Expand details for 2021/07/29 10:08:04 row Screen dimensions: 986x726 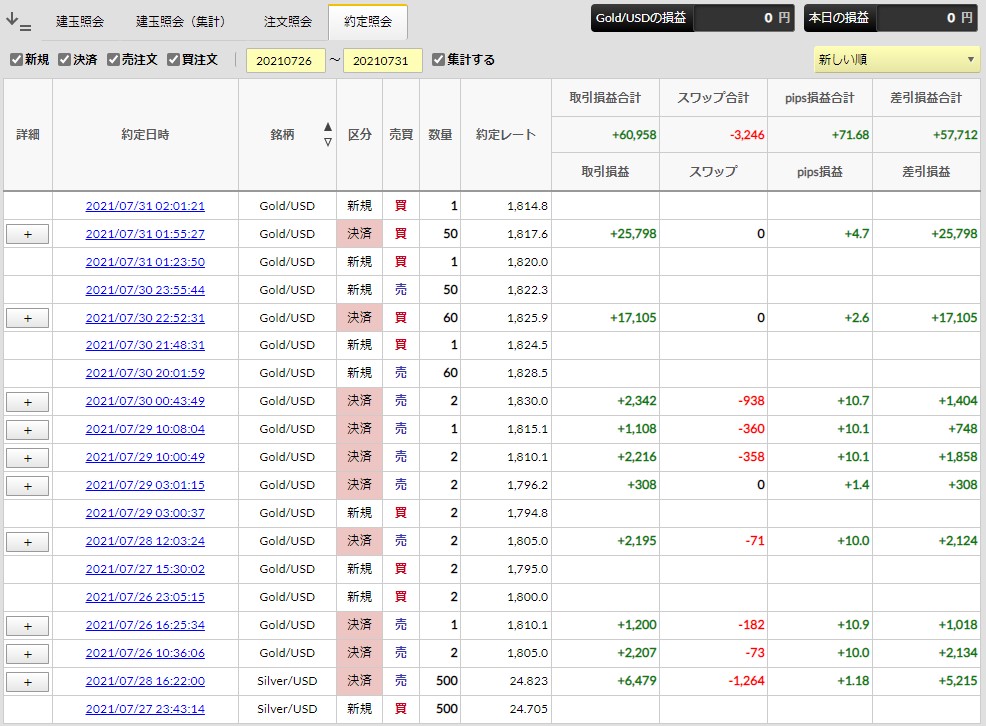[28, 431]
